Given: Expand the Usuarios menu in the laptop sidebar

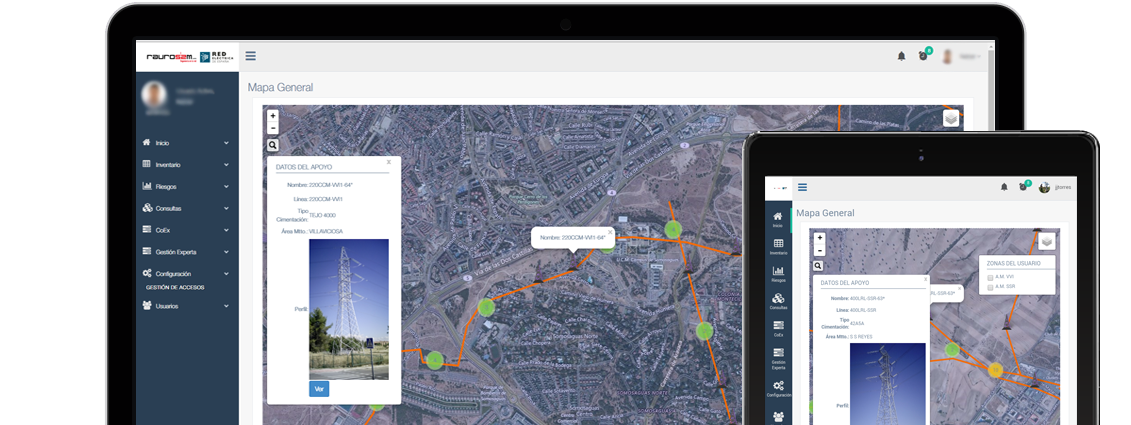Looking at the screenshot, I should [x=185, y=306].
